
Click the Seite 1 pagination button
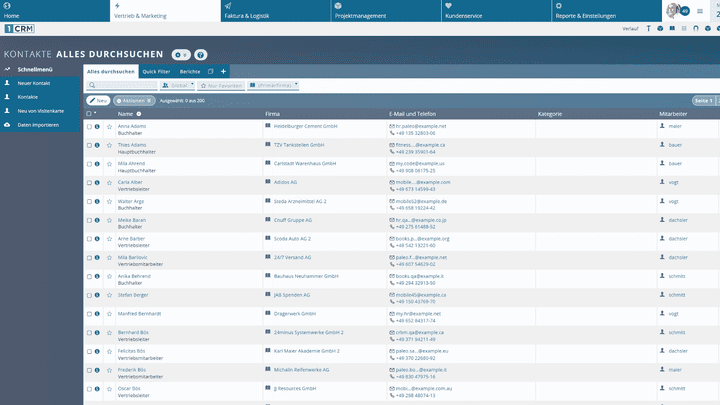pyautogui.click(x=703, y=101)
